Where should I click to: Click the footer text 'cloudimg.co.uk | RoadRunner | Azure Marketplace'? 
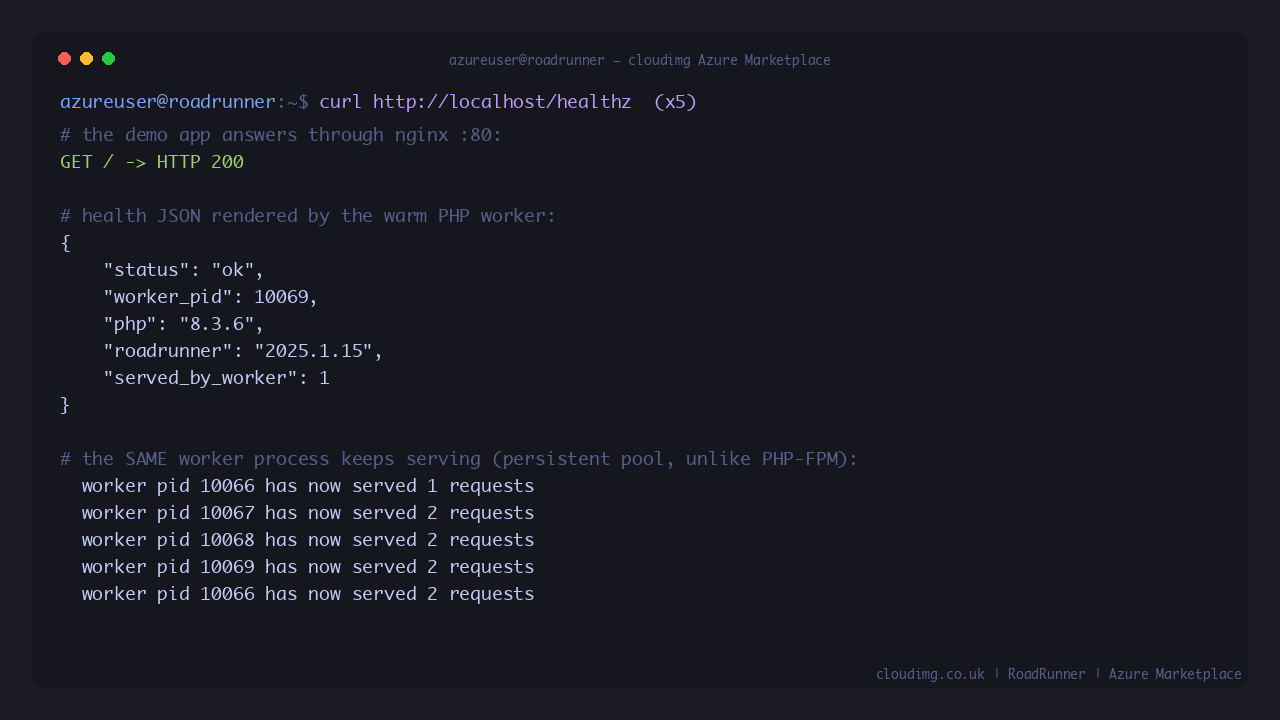(x=1059, y=674)
